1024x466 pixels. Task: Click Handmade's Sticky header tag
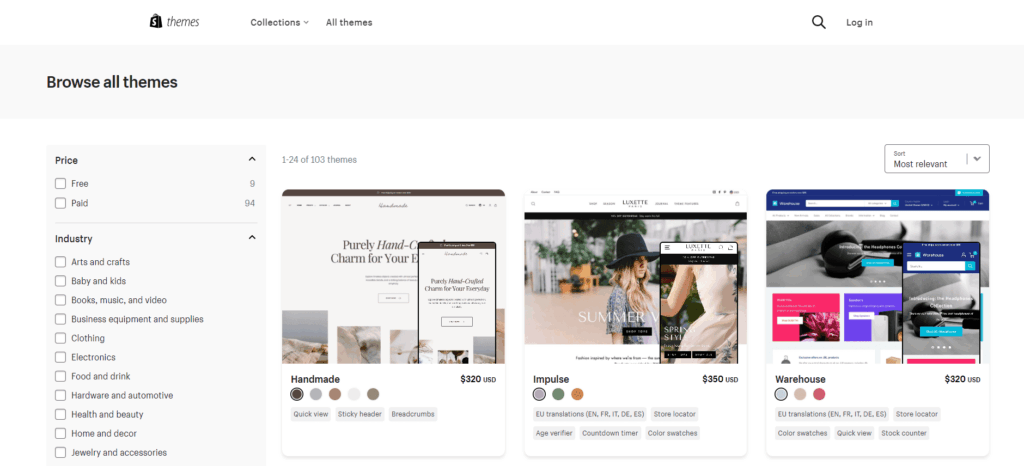coord(360,414)
